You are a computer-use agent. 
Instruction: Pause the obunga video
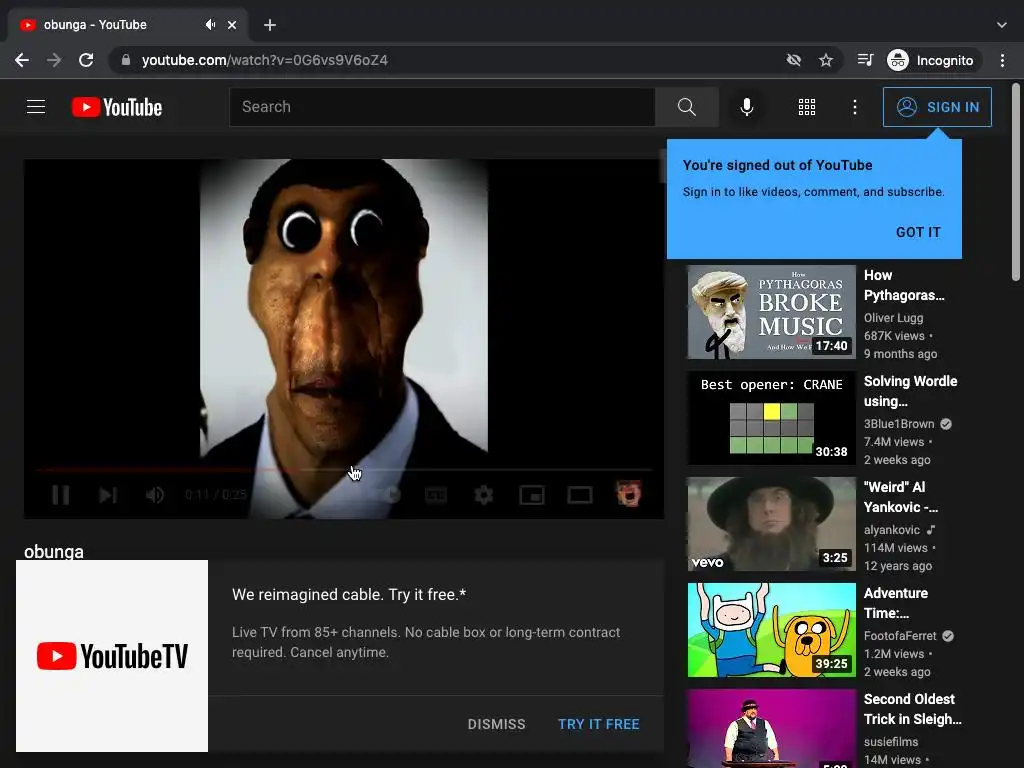61,495
